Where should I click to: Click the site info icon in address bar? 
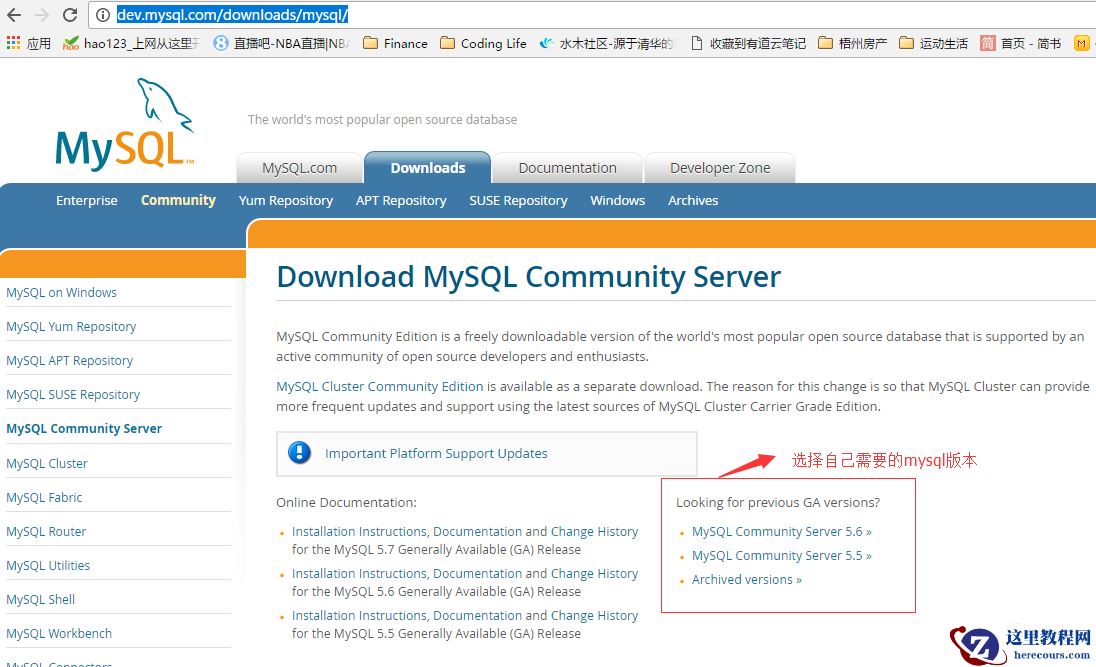click(x=103, y=15)
